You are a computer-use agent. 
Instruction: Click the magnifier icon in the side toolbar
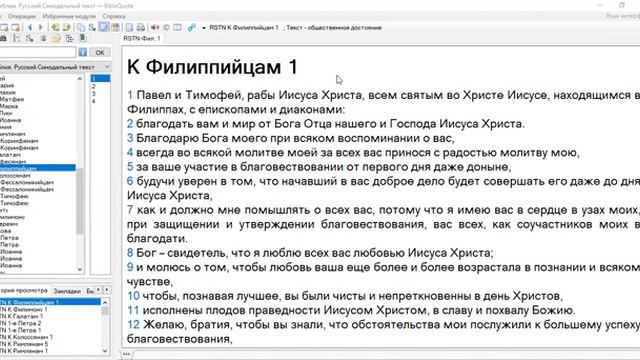pyautogui.click(x=29, y=38)
